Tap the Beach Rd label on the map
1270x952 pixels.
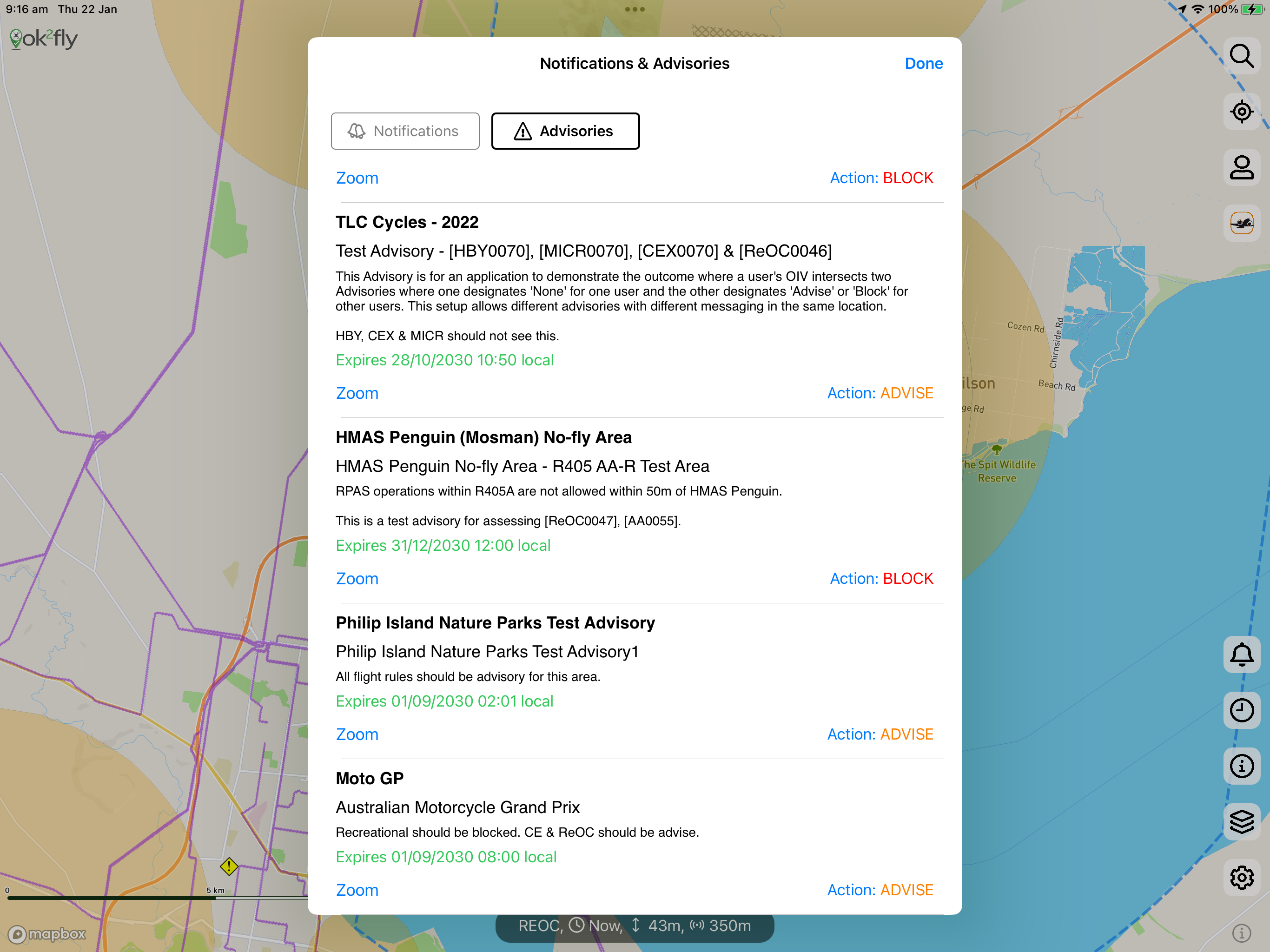click(1057, 385)
